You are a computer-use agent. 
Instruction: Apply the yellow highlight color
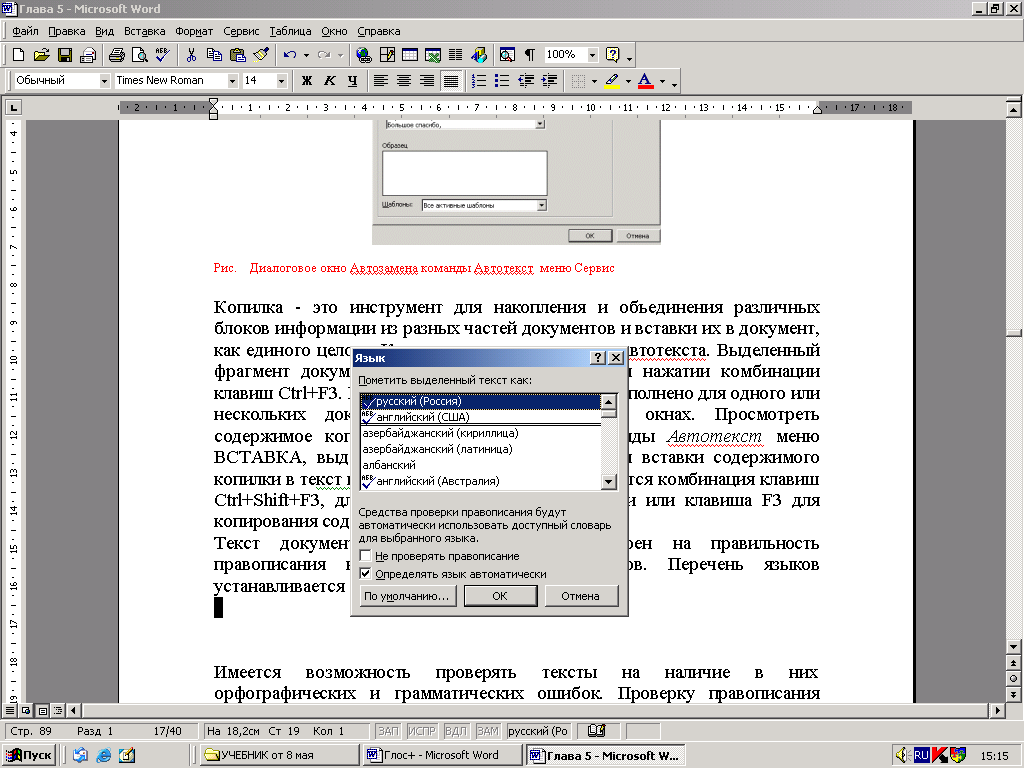tap(612, 80)
